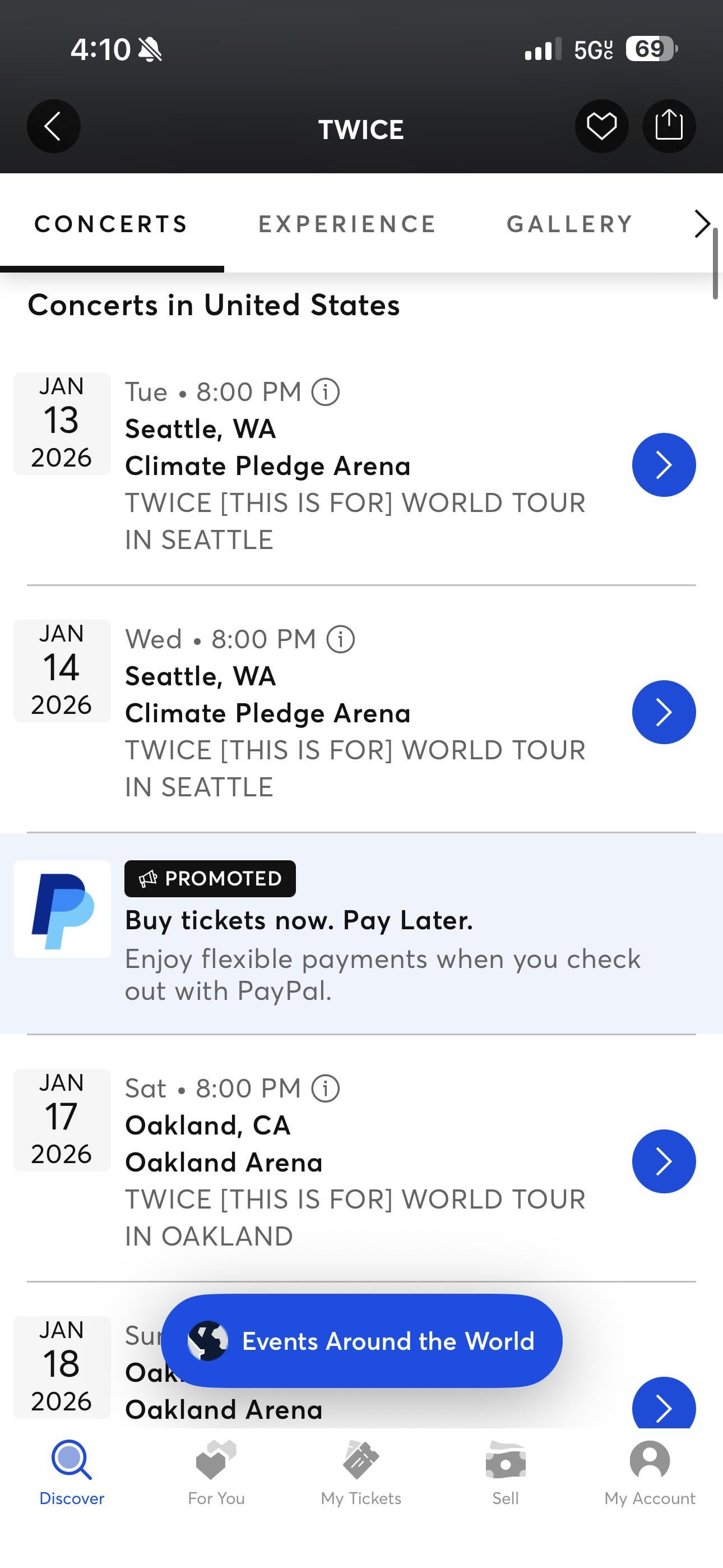Open Jan 17 Oakland concert arrow
The image size is (723, 1568).
(x=664, y=1161)
